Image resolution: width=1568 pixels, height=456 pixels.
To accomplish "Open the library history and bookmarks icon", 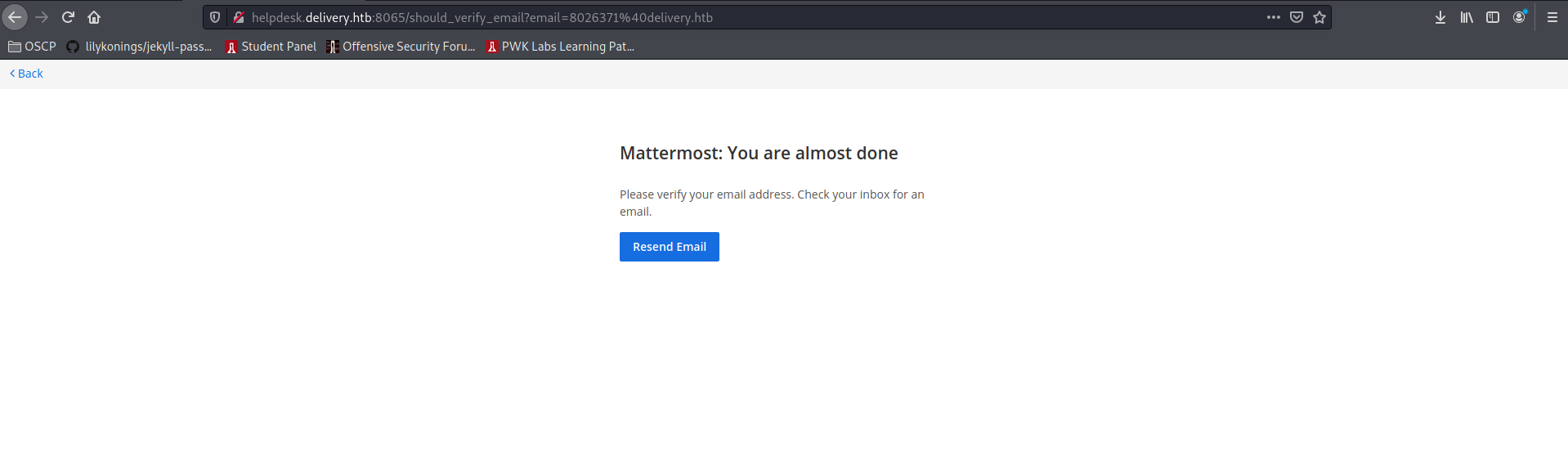I will tap(1467, 17).
